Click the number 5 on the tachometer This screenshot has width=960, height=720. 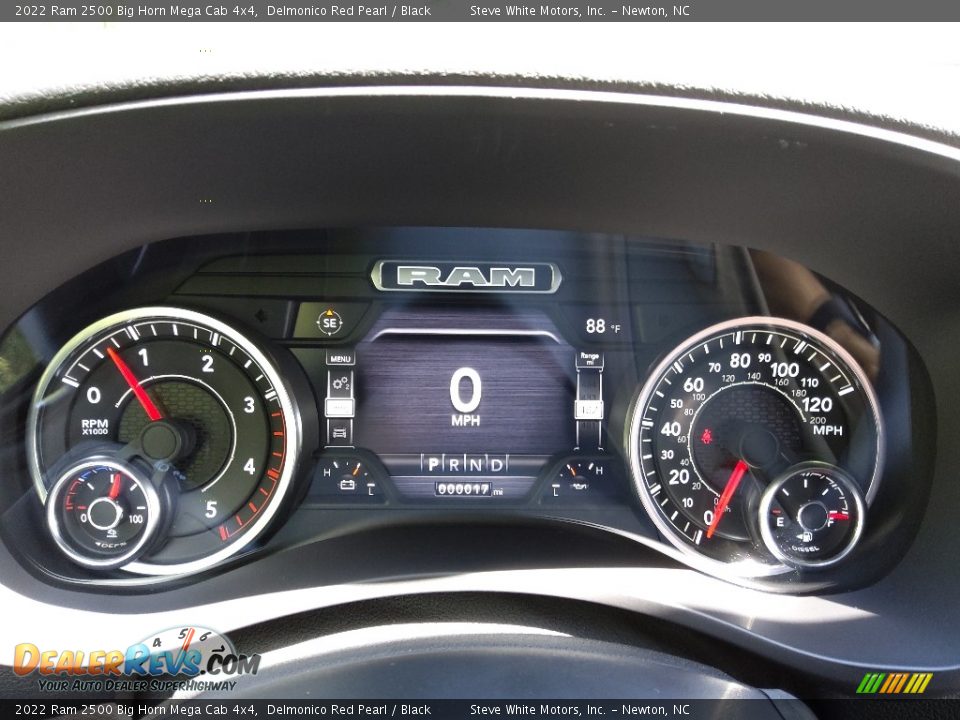211,509
